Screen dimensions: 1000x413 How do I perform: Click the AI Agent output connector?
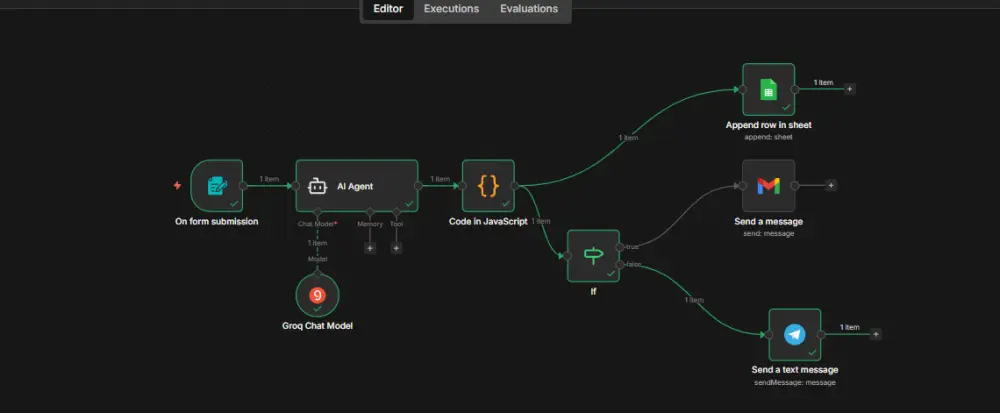pos(418,185)
